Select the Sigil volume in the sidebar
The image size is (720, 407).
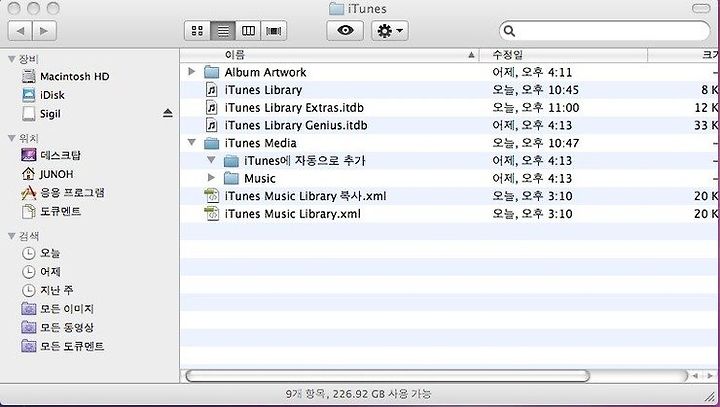click(x=41, y=113)
